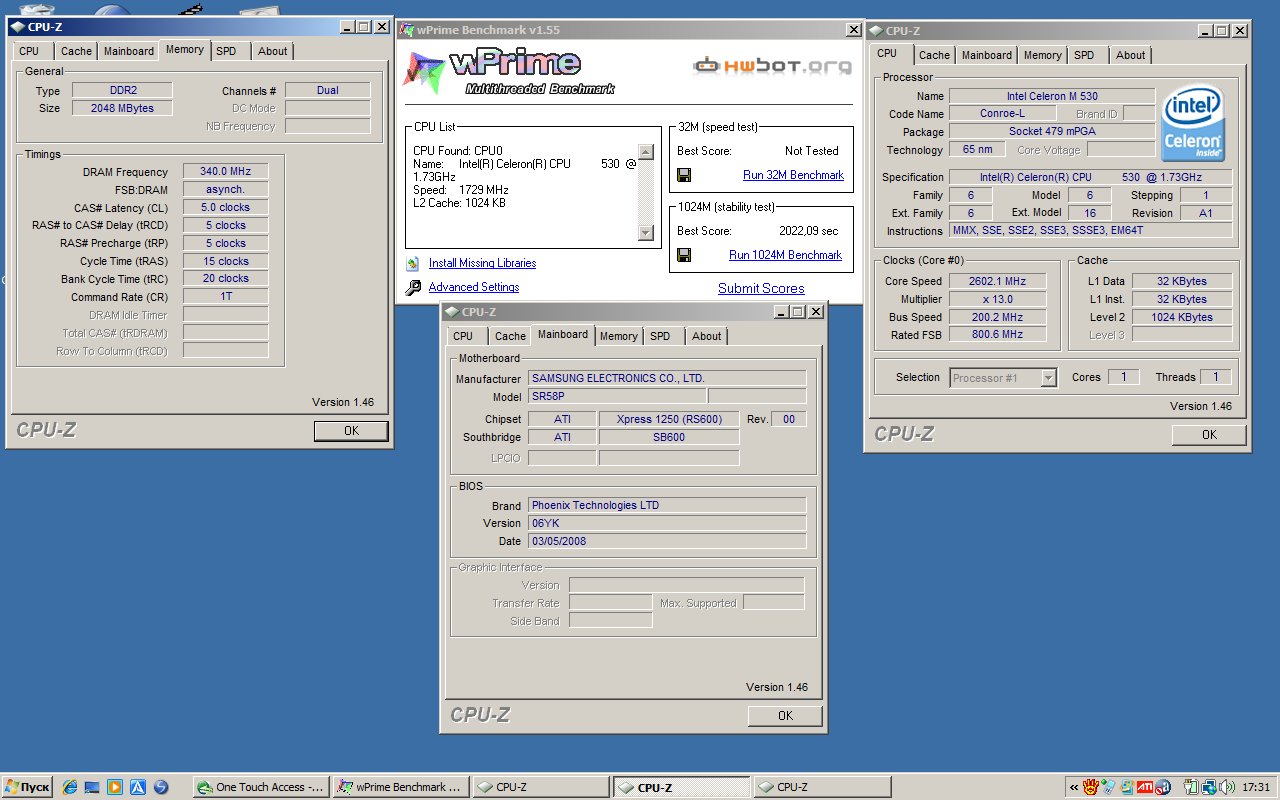The height and width of the screenshot is (800, 1280).
Task: Click the chipset value 'Xpress 1250 (RS600)'
Action: click(669, 419)
